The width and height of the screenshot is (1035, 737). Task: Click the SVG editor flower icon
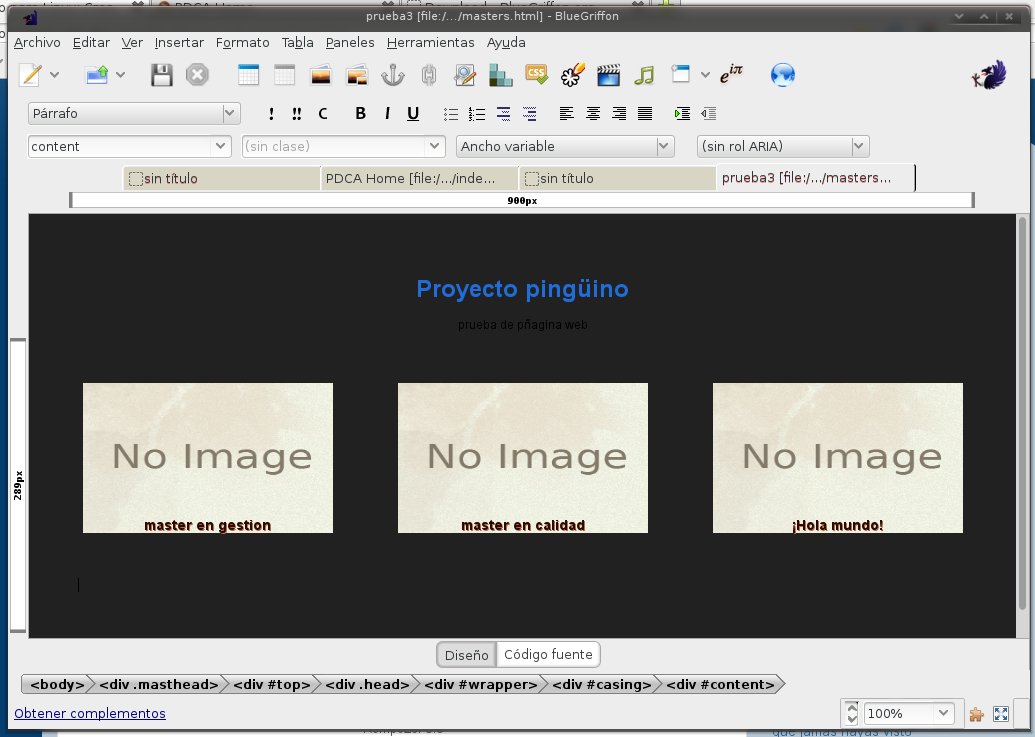click(572, 75)
